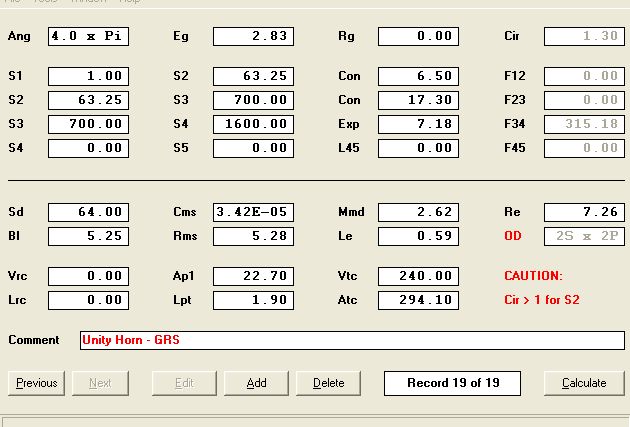
Task: Run Calculate on this horn design
Action: coord(584,383)
